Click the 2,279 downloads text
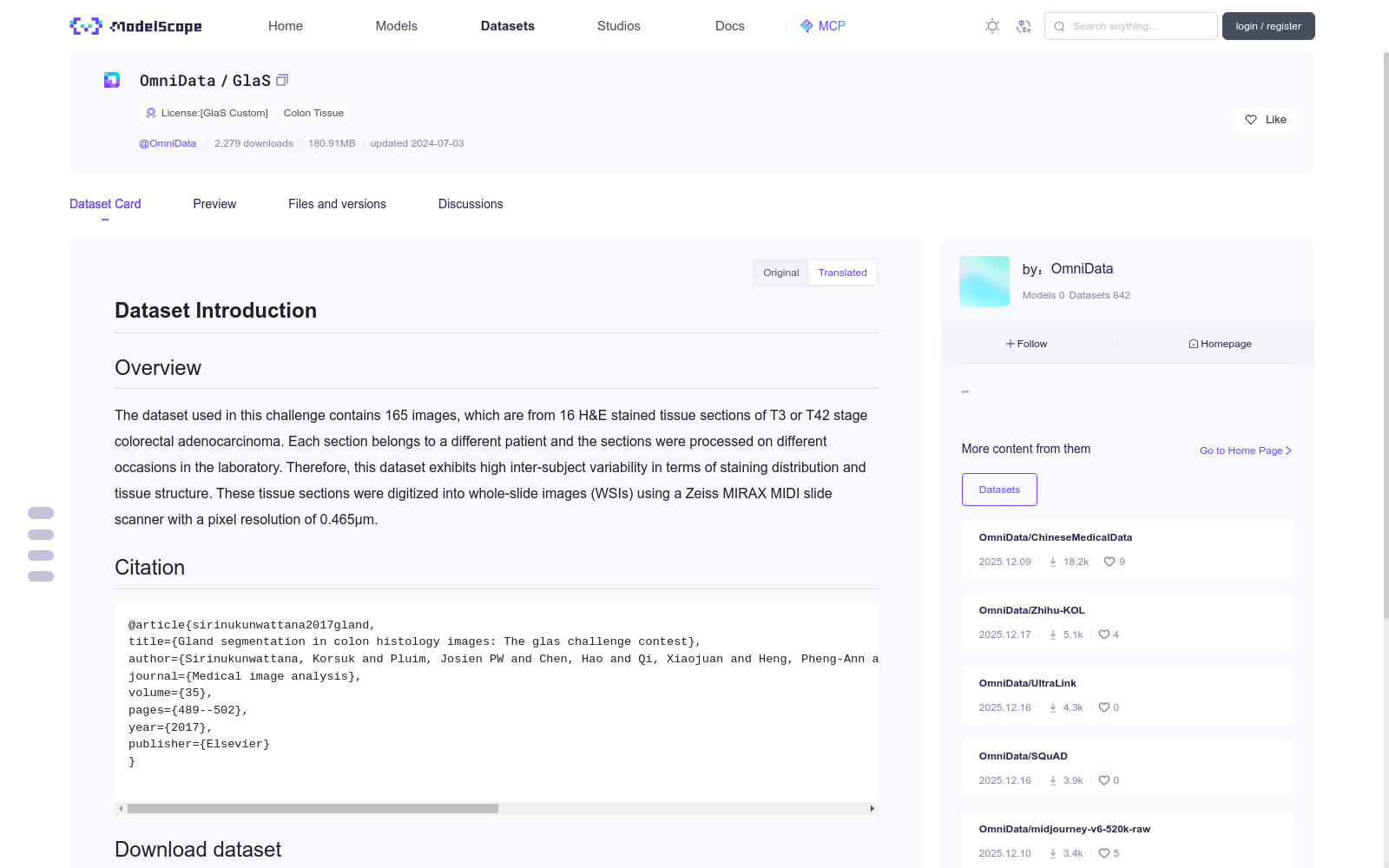Viewport: 1389px width, 868px height. [x=253, y=143]
